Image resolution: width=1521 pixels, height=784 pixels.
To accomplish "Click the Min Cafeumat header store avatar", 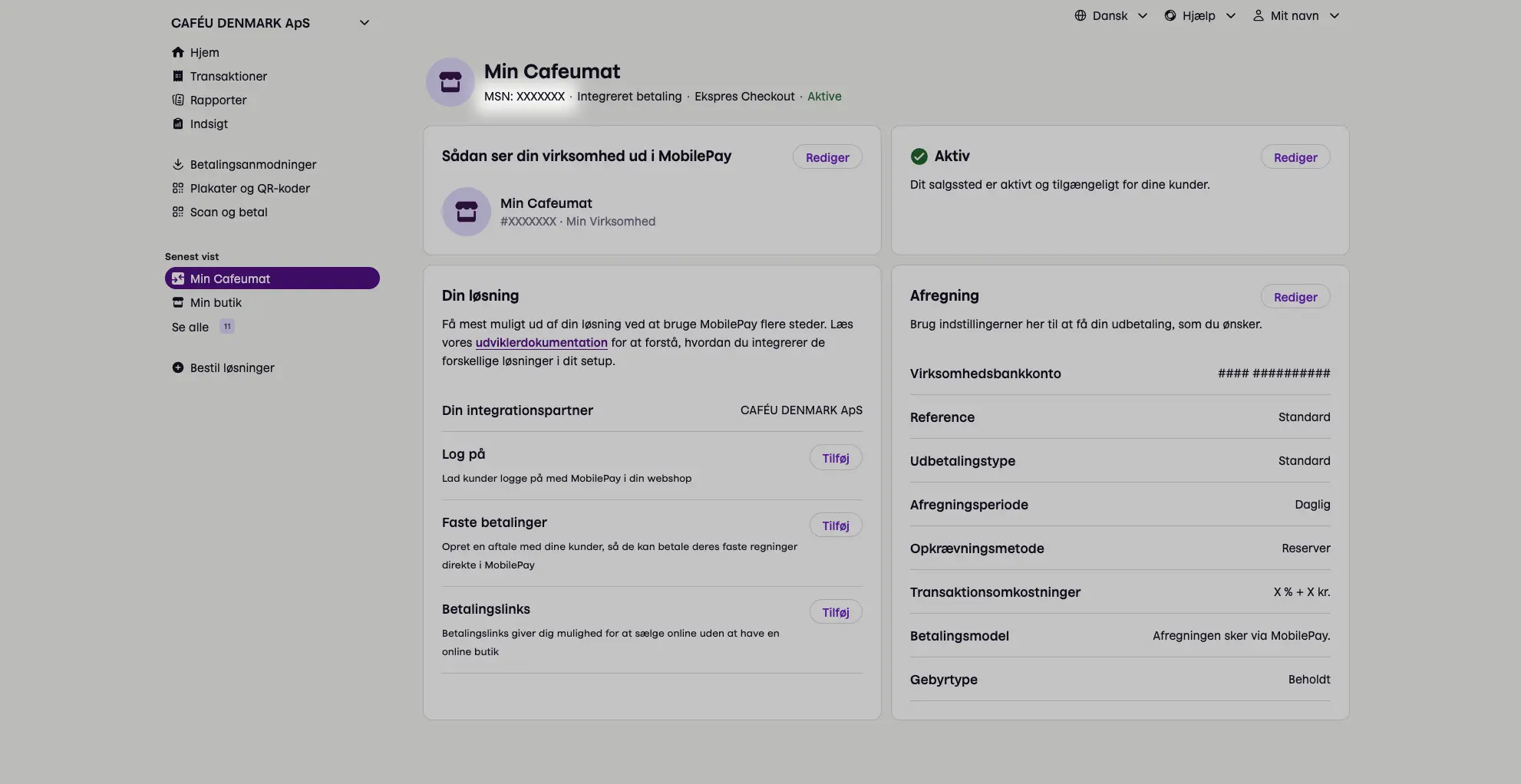I will pyautogui.click(x=450, y=82).
